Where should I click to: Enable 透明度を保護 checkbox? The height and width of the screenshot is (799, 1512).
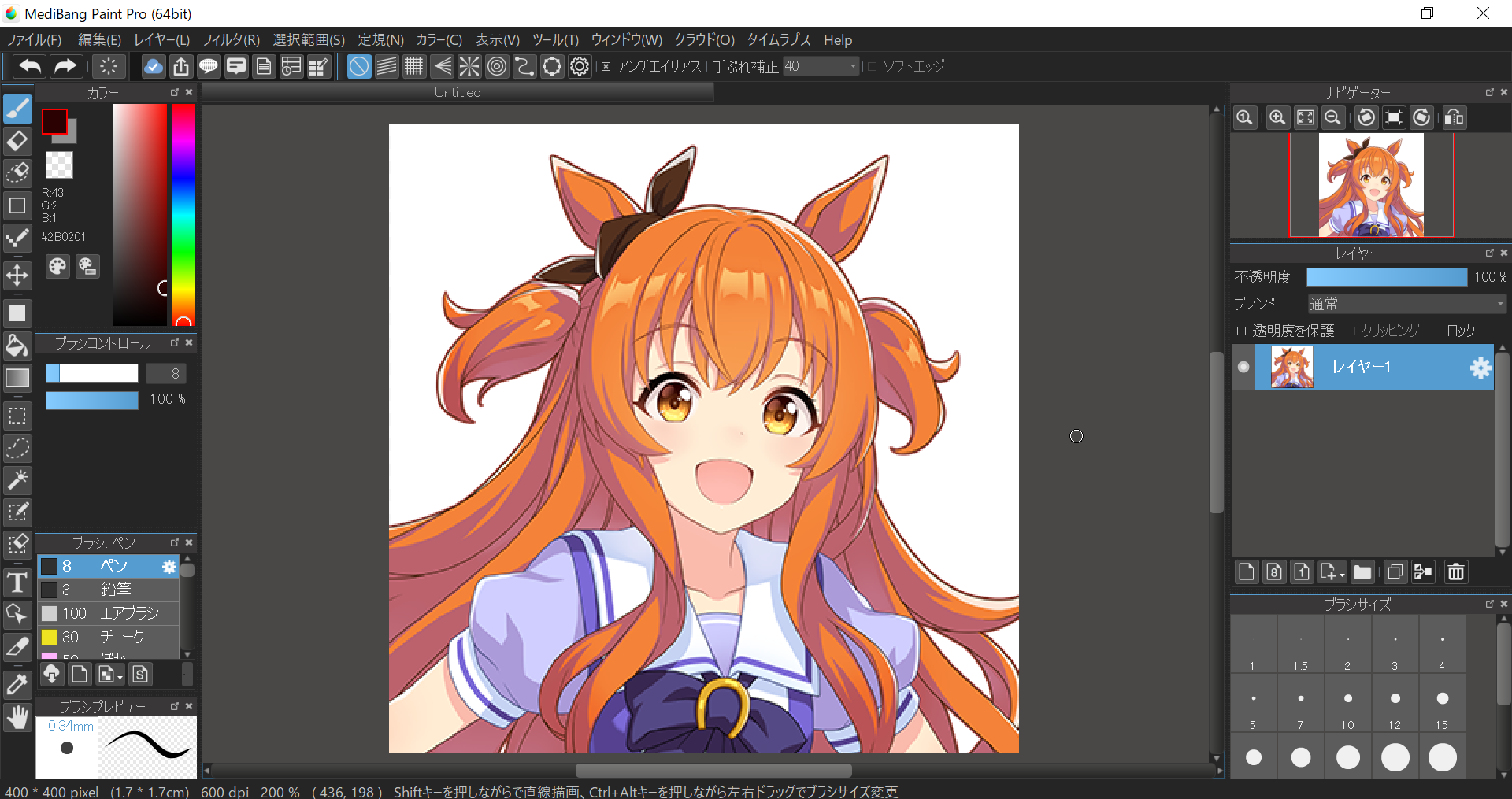coord(1242,331)
